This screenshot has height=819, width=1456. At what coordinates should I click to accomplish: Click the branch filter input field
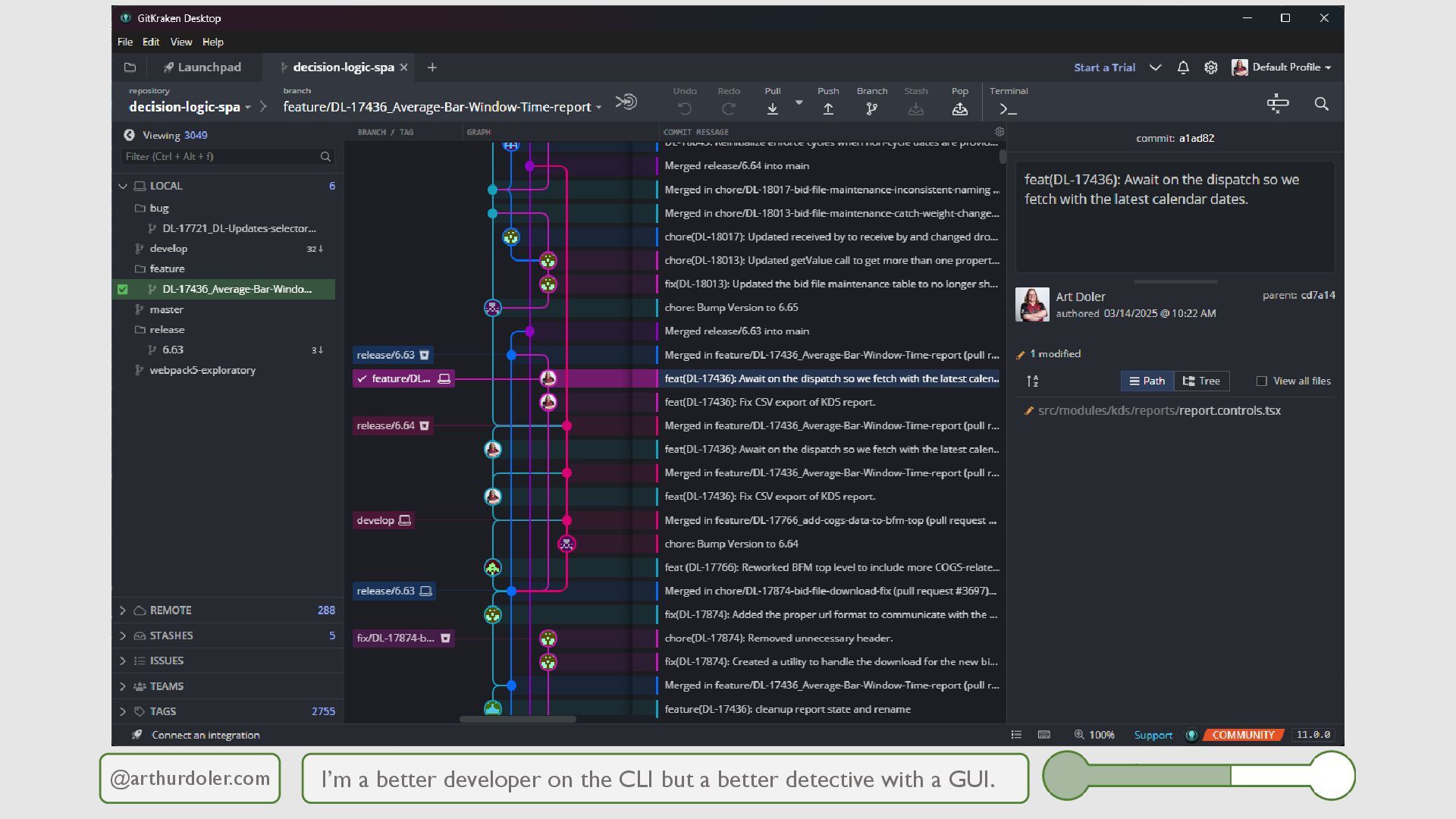pyautogui.click(x=220, y=156)
